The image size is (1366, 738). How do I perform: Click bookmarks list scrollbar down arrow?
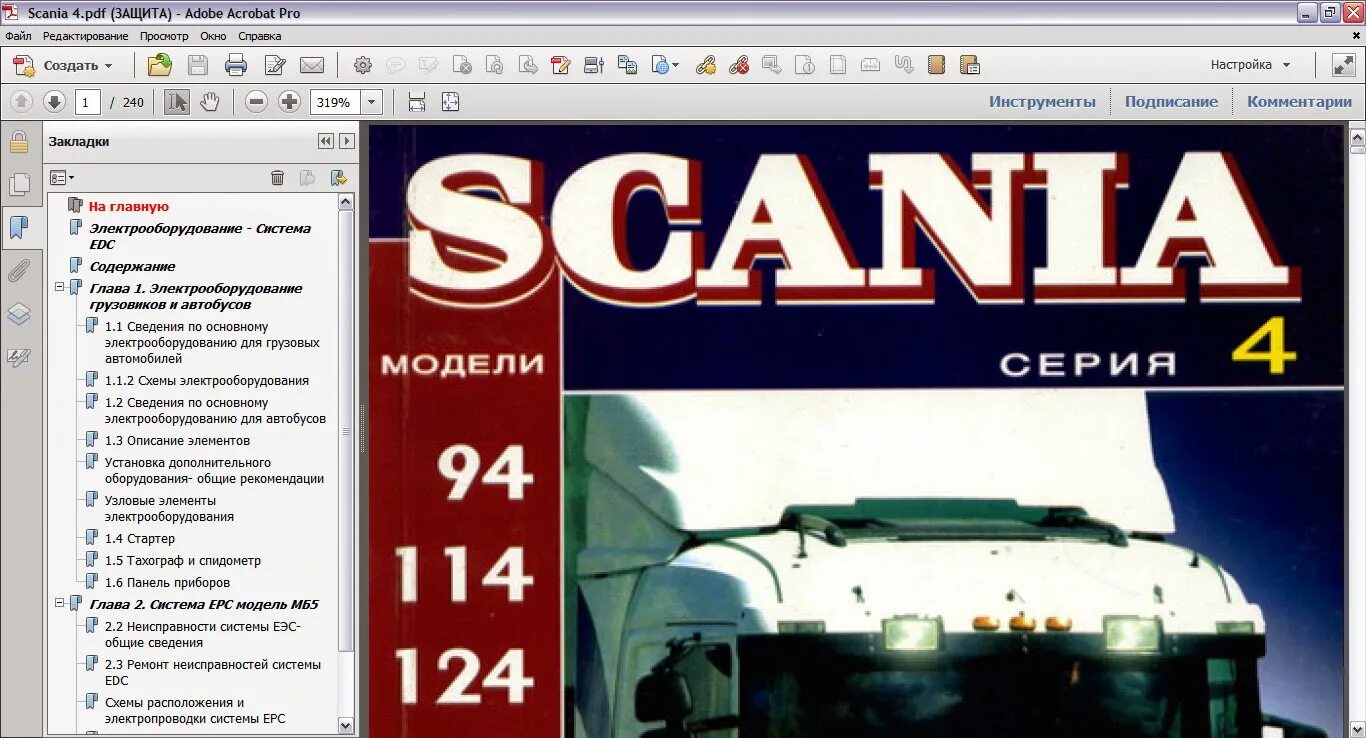[346, 726]
